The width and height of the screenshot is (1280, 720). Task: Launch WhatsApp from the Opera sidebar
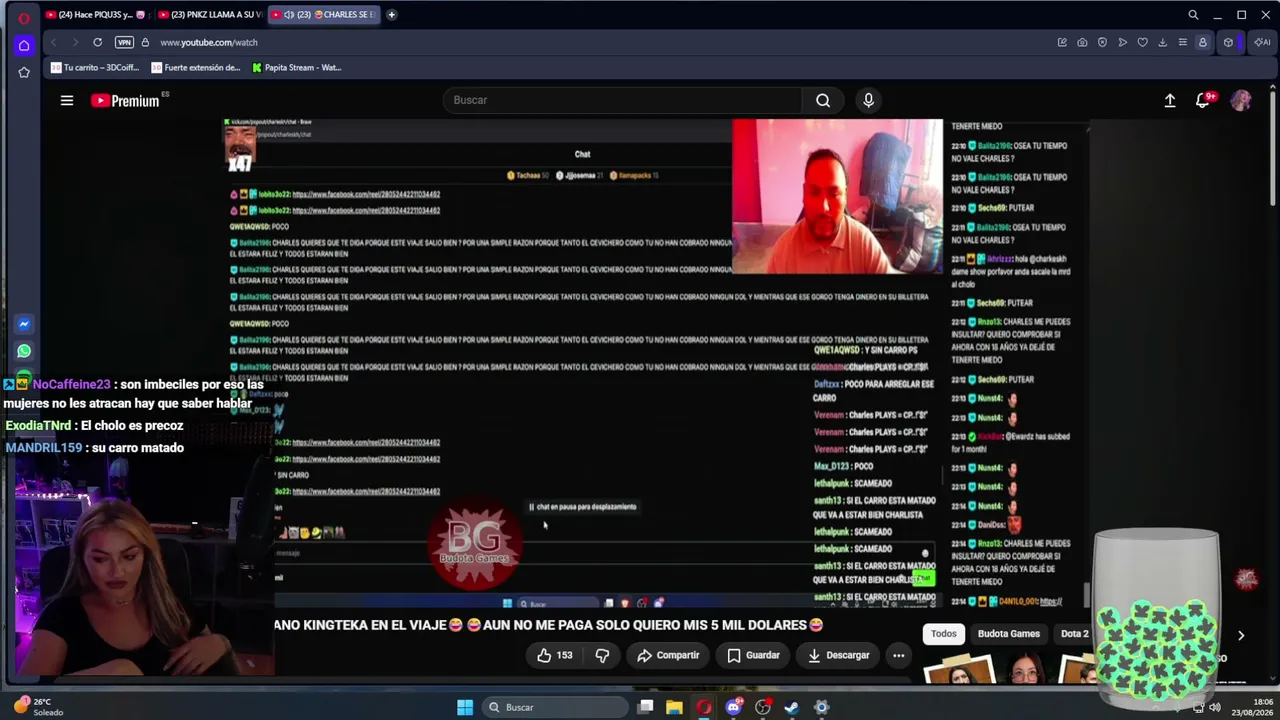24,351
